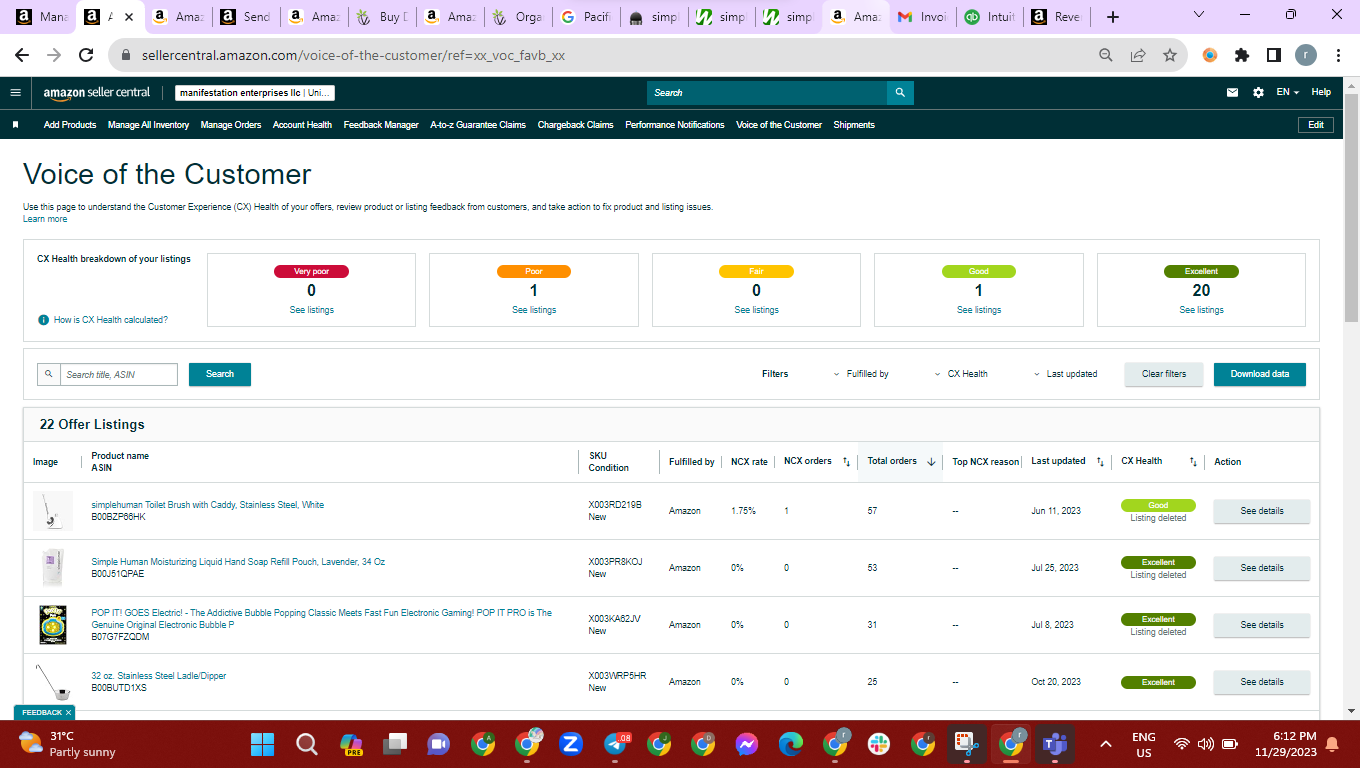Click the info icon beside CX Health calculated

pos(43,320)
